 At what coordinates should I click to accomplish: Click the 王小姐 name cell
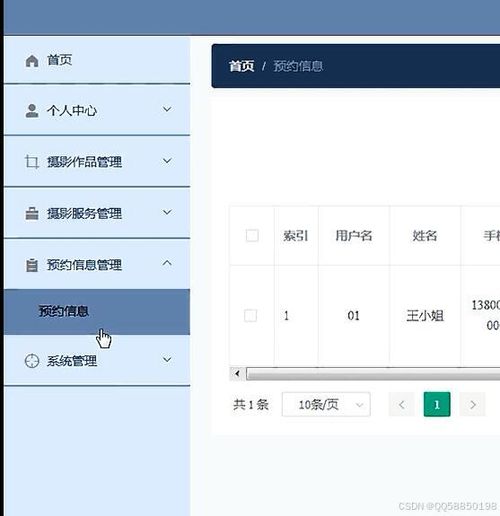[425, 315]
